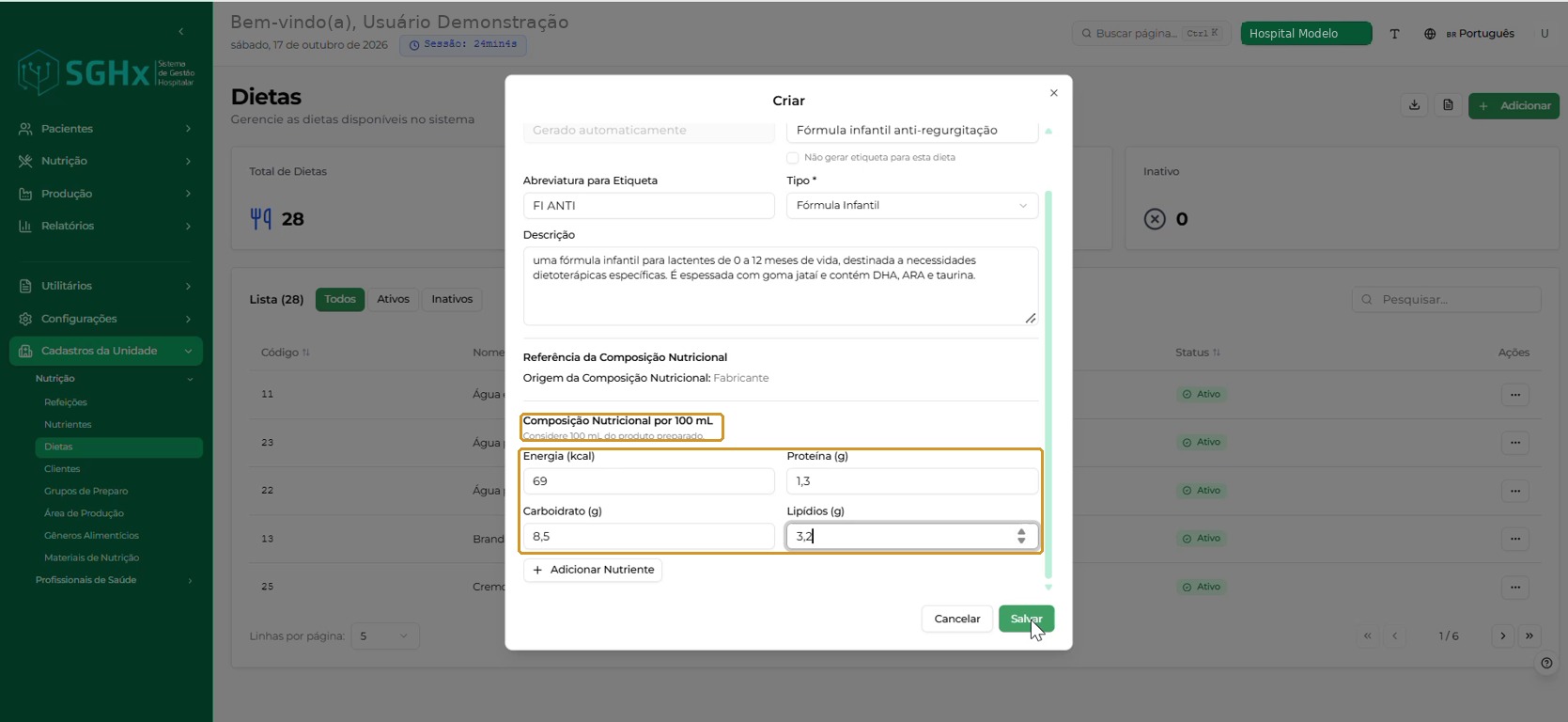
Task: Open the Português language selector
Action: pyautogui.click(x=1469, y=34)
